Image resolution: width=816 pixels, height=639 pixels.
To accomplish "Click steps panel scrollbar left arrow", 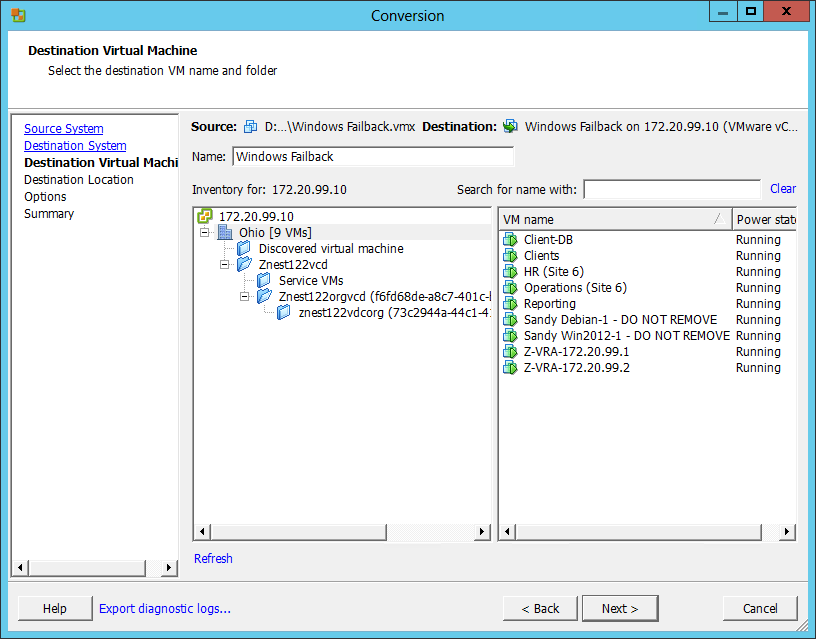I will pyautogui.click(x=20, y=567).
